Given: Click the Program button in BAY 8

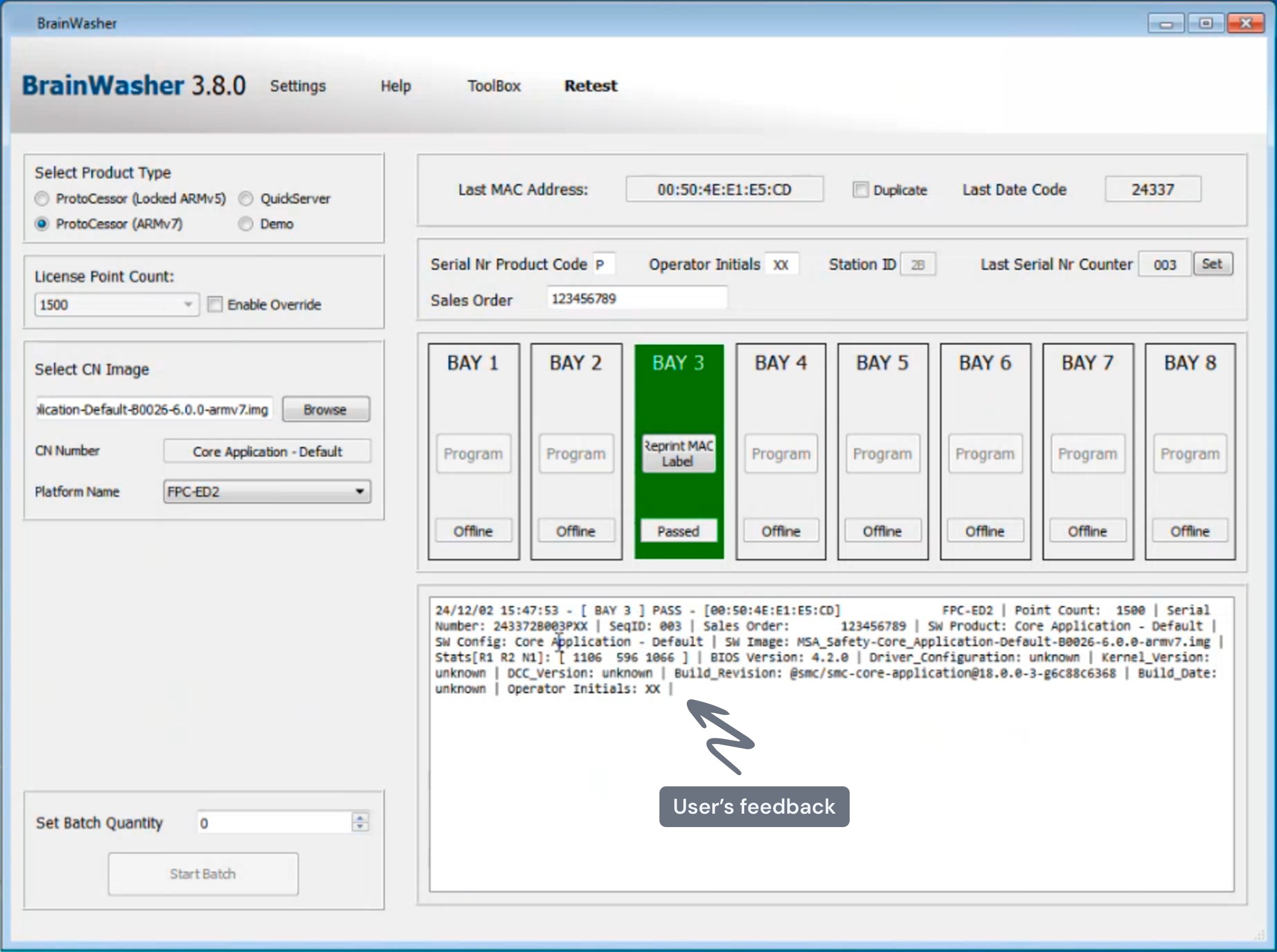Looking at the screenshot, I should (x=1190, y=453).
